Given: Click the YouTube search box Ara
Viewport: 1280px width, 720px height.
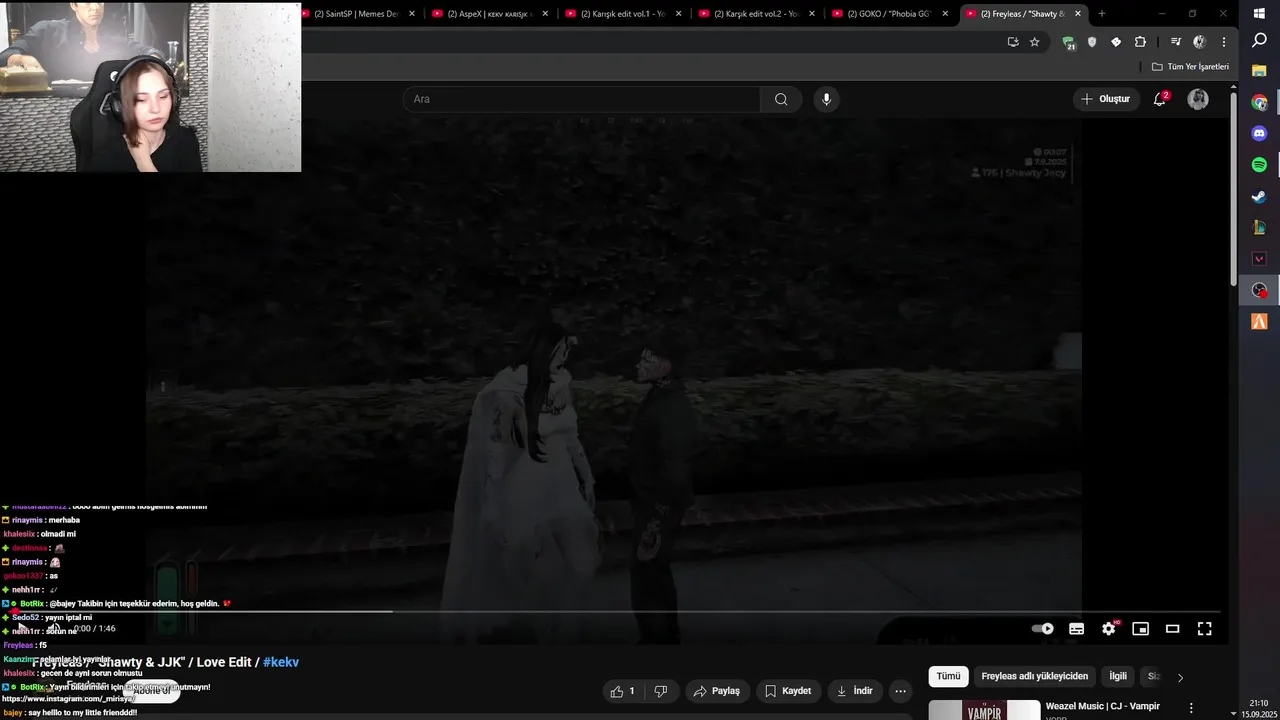Looking at the screenshot, I should click(582, 99).
